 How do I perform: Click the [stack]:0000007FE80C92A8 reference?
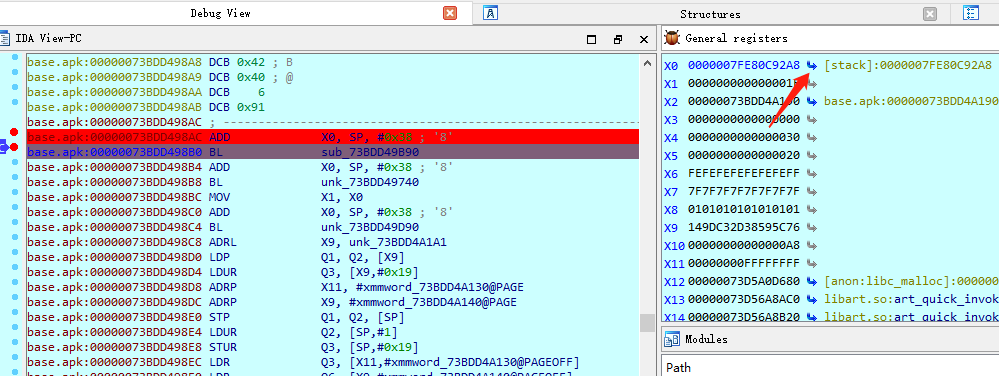pyautogui.click(x=908, y=66)
